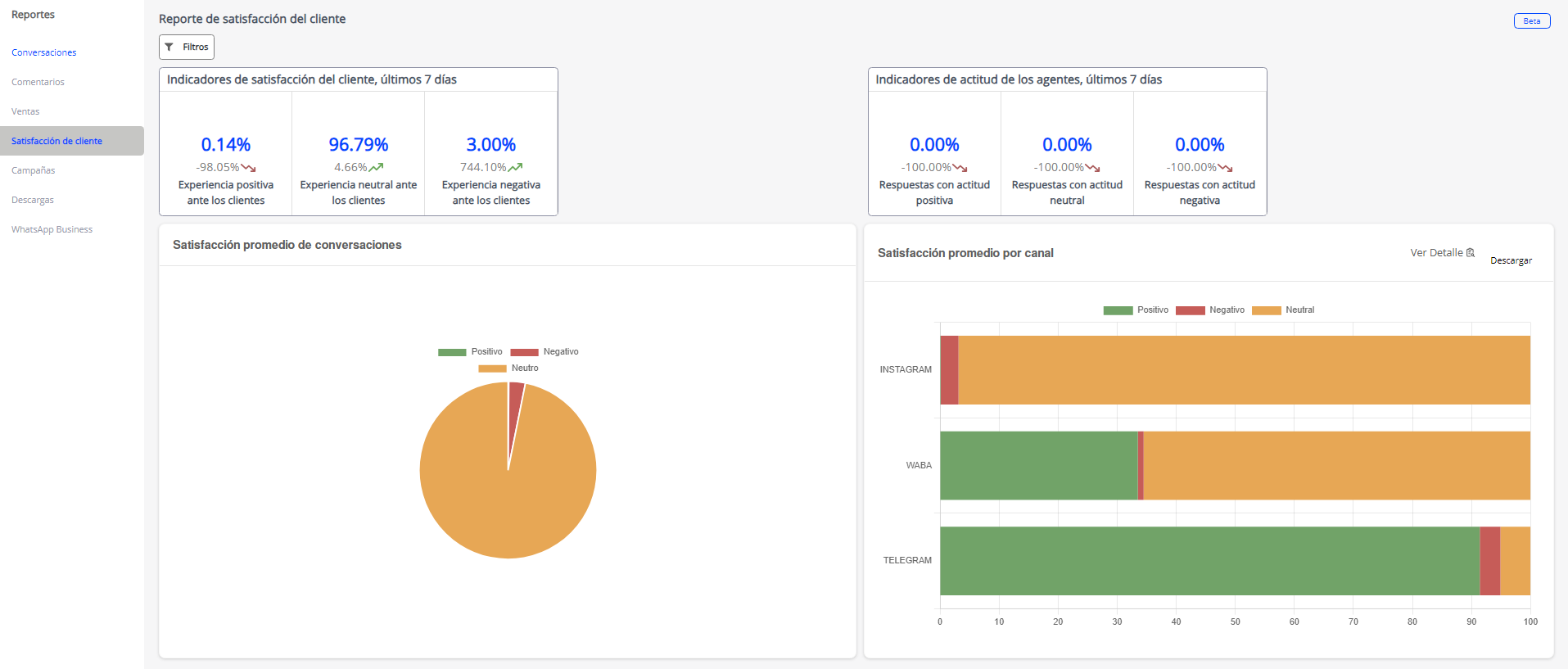The width and height of the screenshot is (1568, 669).
Task: Go to Comentarios in the sidebar
Action: click(38, 82)
